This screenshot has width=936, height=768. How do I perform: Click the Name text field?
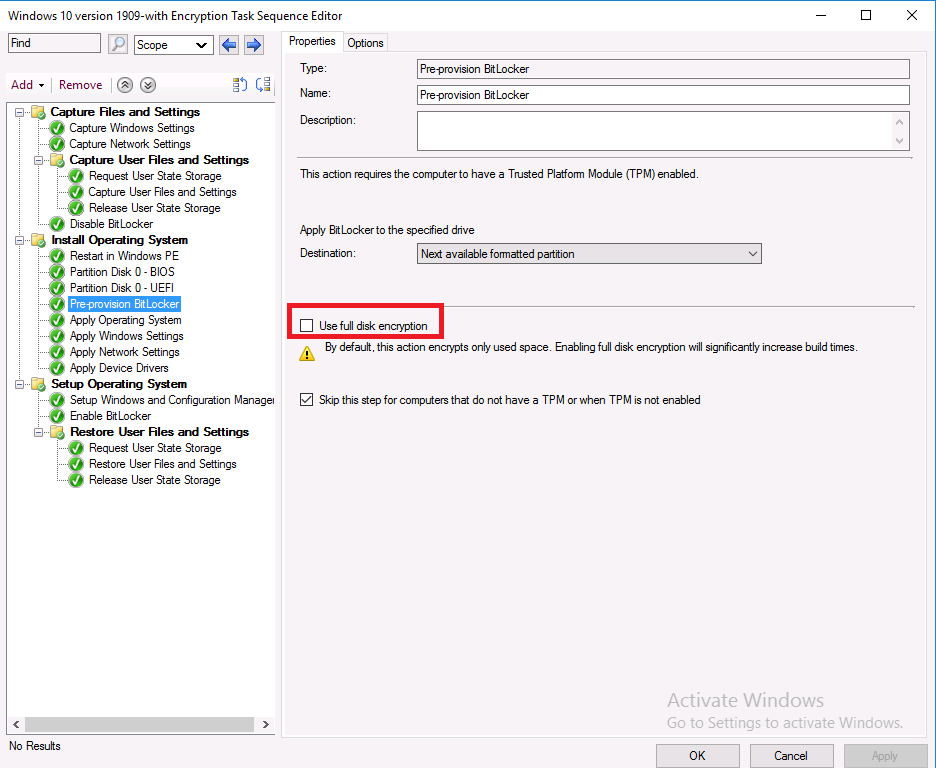pyautogui.click(x=663, y=95)
